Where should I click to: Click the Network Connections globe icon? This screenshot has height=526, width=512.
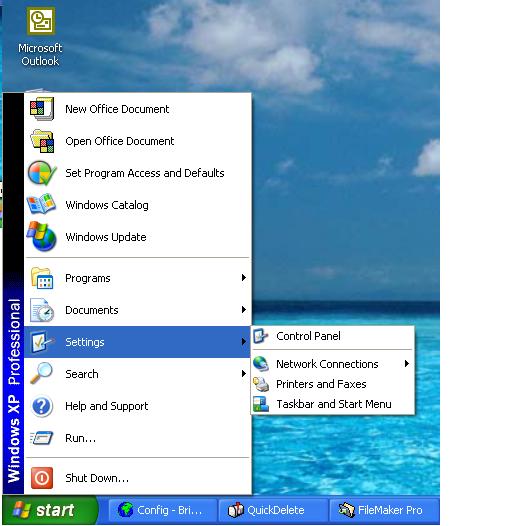261,364
